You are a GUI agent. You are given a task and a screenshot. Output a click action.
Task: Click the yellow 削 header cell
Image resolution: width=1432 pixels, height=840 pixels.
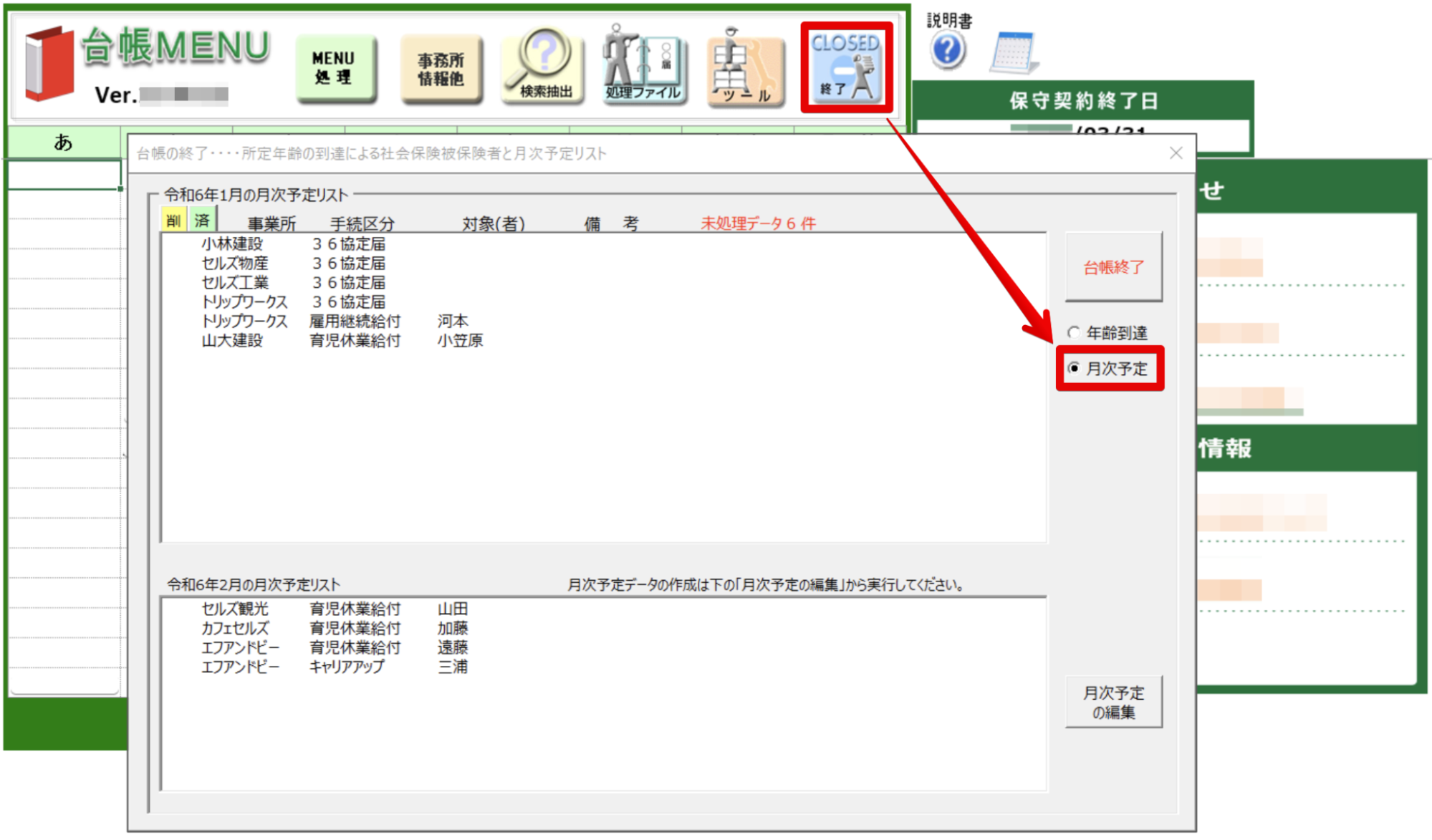[173, 221]
